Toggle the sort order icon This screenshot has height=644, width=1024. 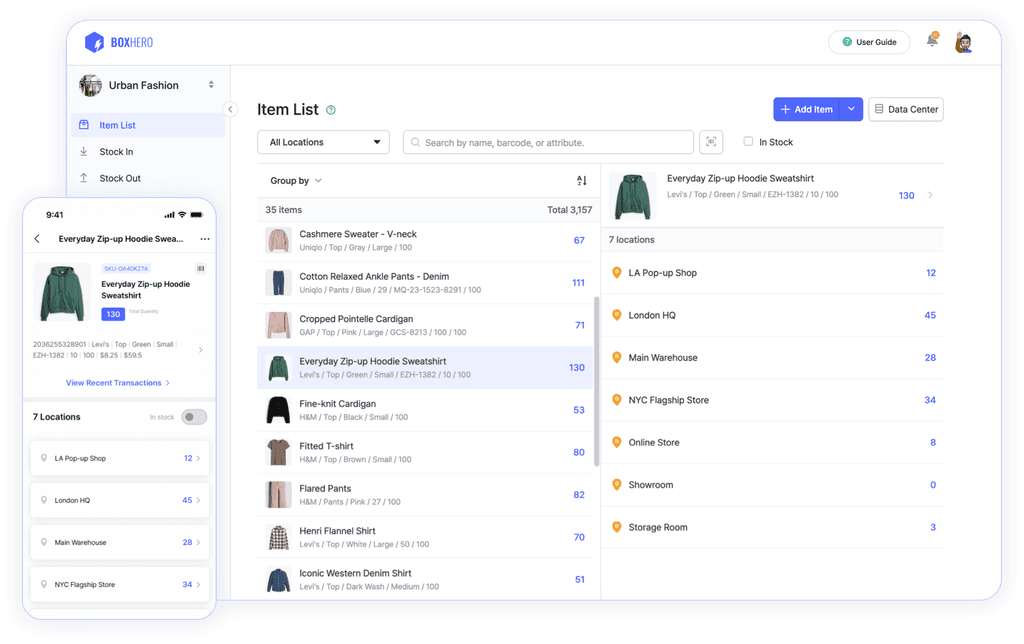coord(582,181)
